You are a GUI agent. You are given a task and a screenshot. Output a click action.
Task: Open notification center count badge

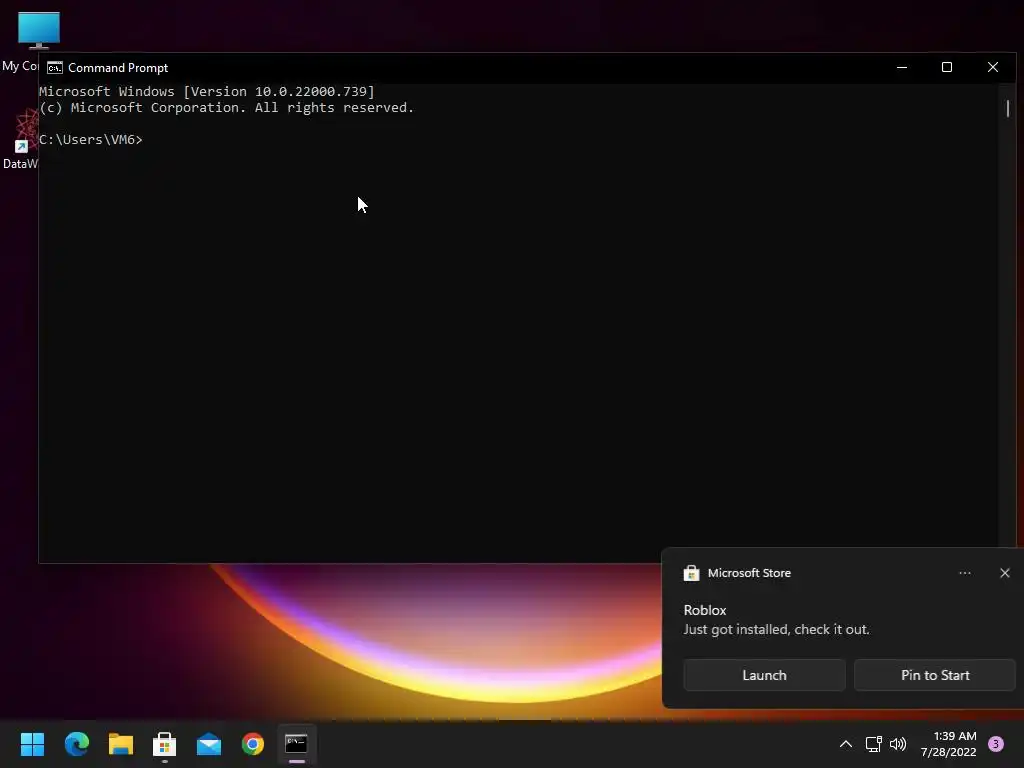click(x=996, y=744)
